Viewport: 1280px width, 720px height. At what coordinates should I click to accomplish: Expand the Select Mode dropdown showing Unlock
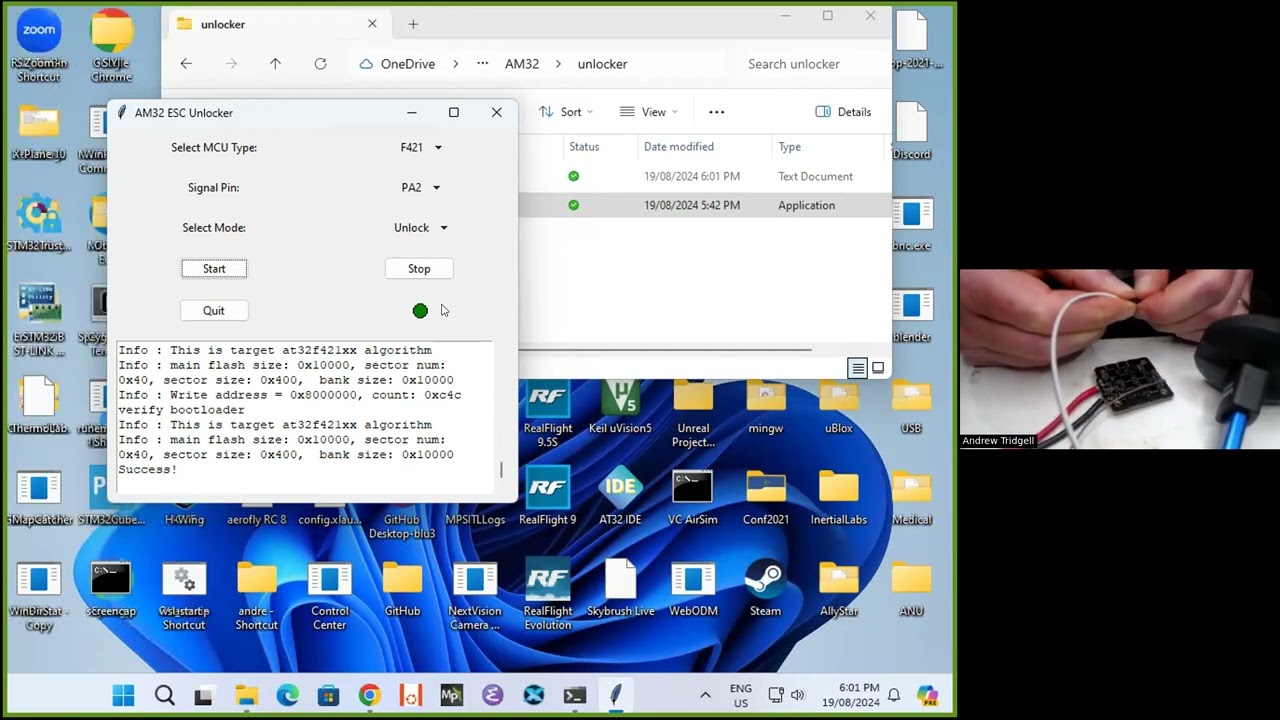[x=420, y=227]
